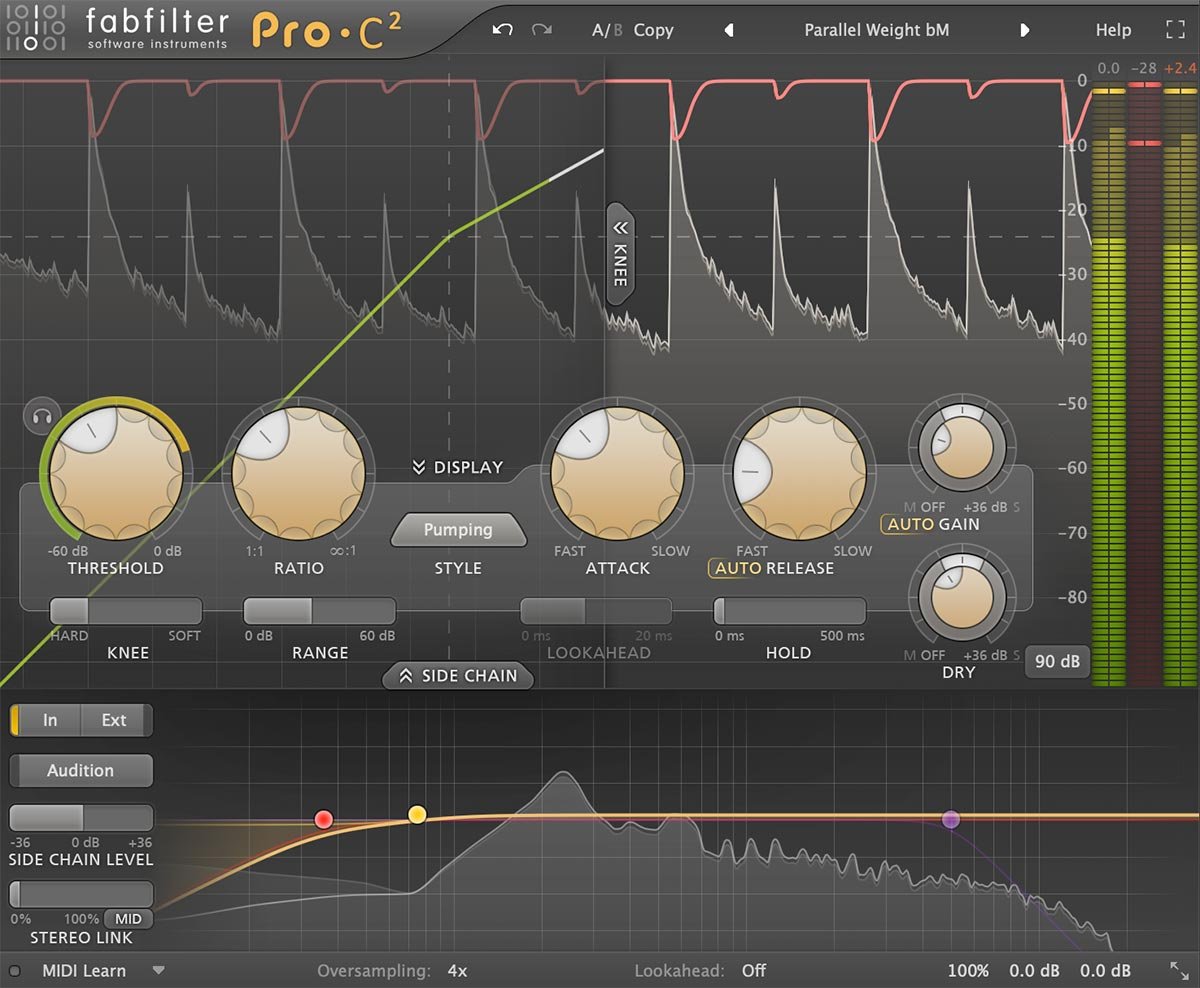
Task: Open the Help menu
Action: (1113, 30)
